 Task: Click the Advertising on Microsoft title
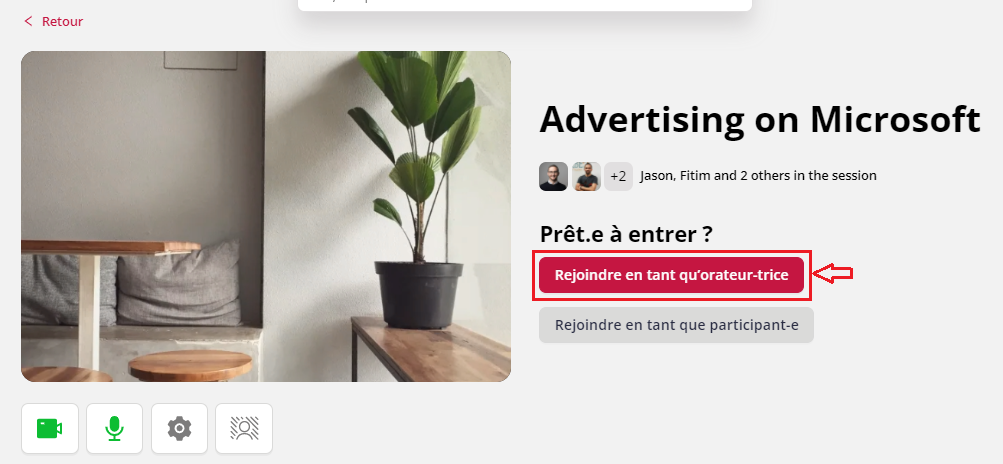(x=760, y=119)
